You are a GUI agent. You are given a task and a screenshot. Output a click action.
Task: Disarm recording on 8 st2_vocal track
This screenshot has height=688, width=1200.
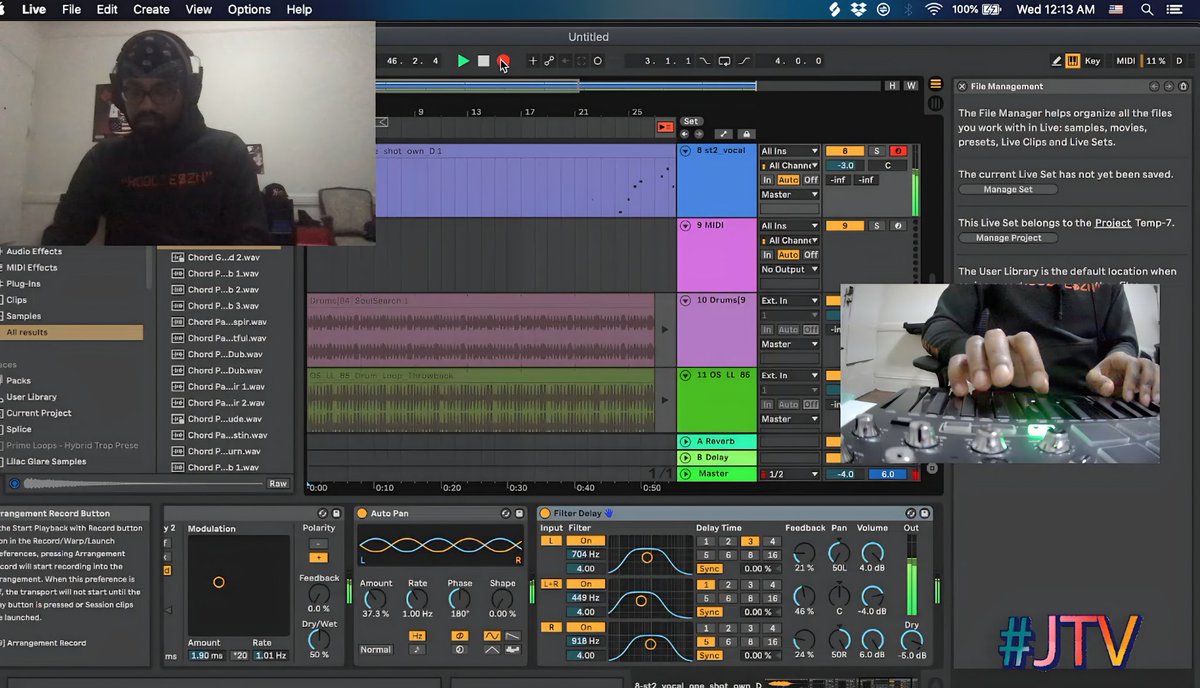point(898,151)
